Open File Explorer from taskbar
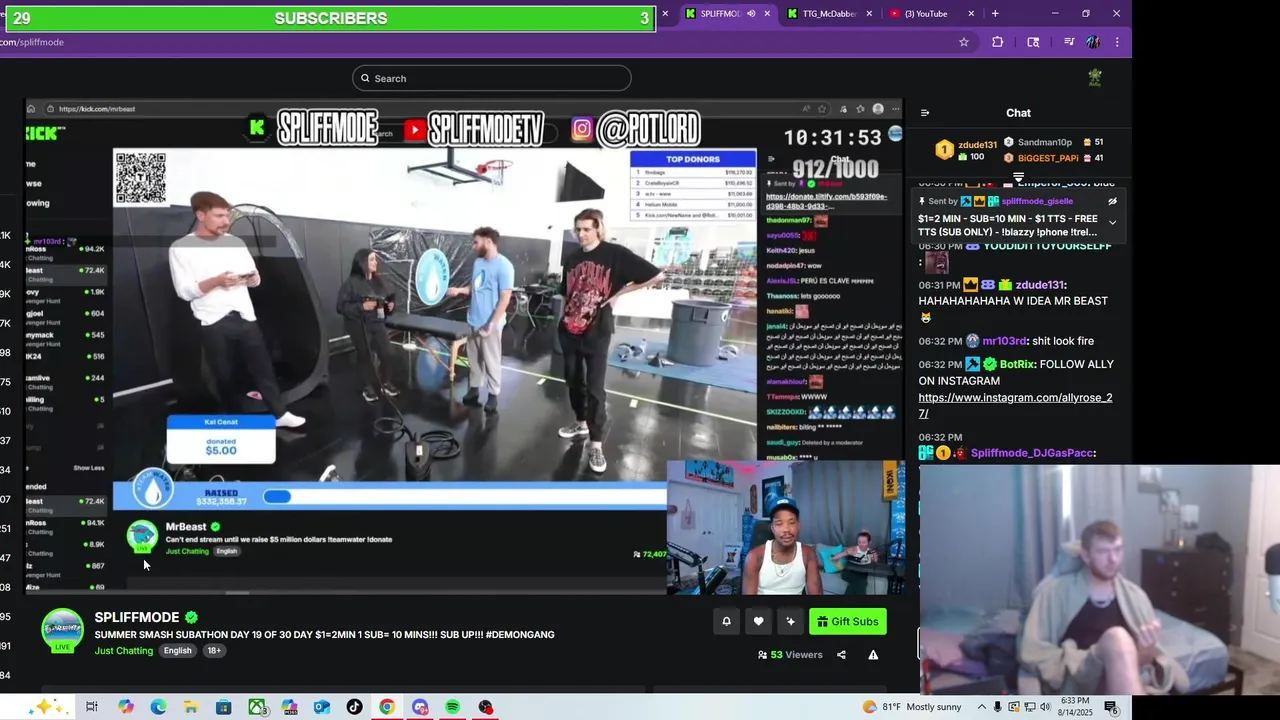 191,707
